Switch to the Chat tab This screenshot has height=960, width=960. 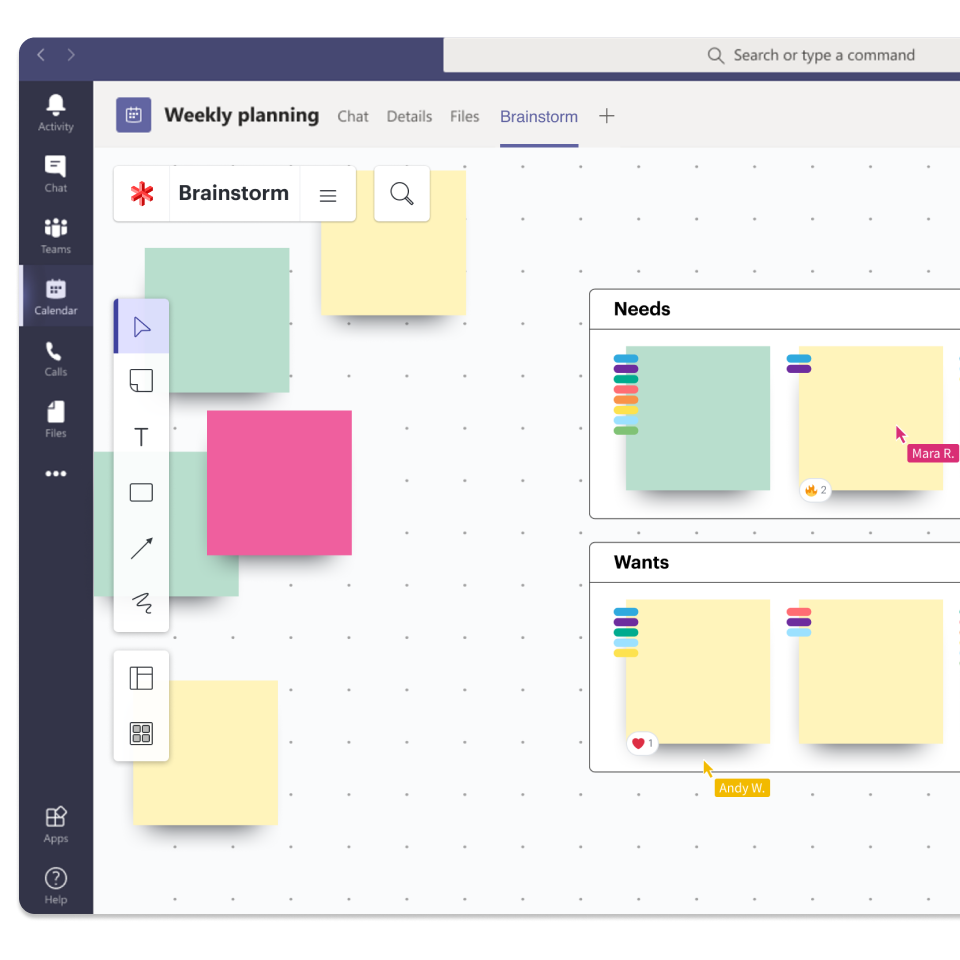point(353,116)
